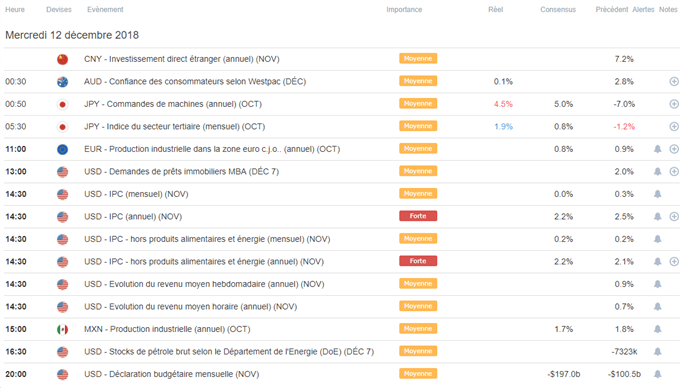Set alert bell for Stocks de pétrole brut
Image resolution: width=680 pixels, height=388 pixels.
pyautogui.click(x=657, y=352)
